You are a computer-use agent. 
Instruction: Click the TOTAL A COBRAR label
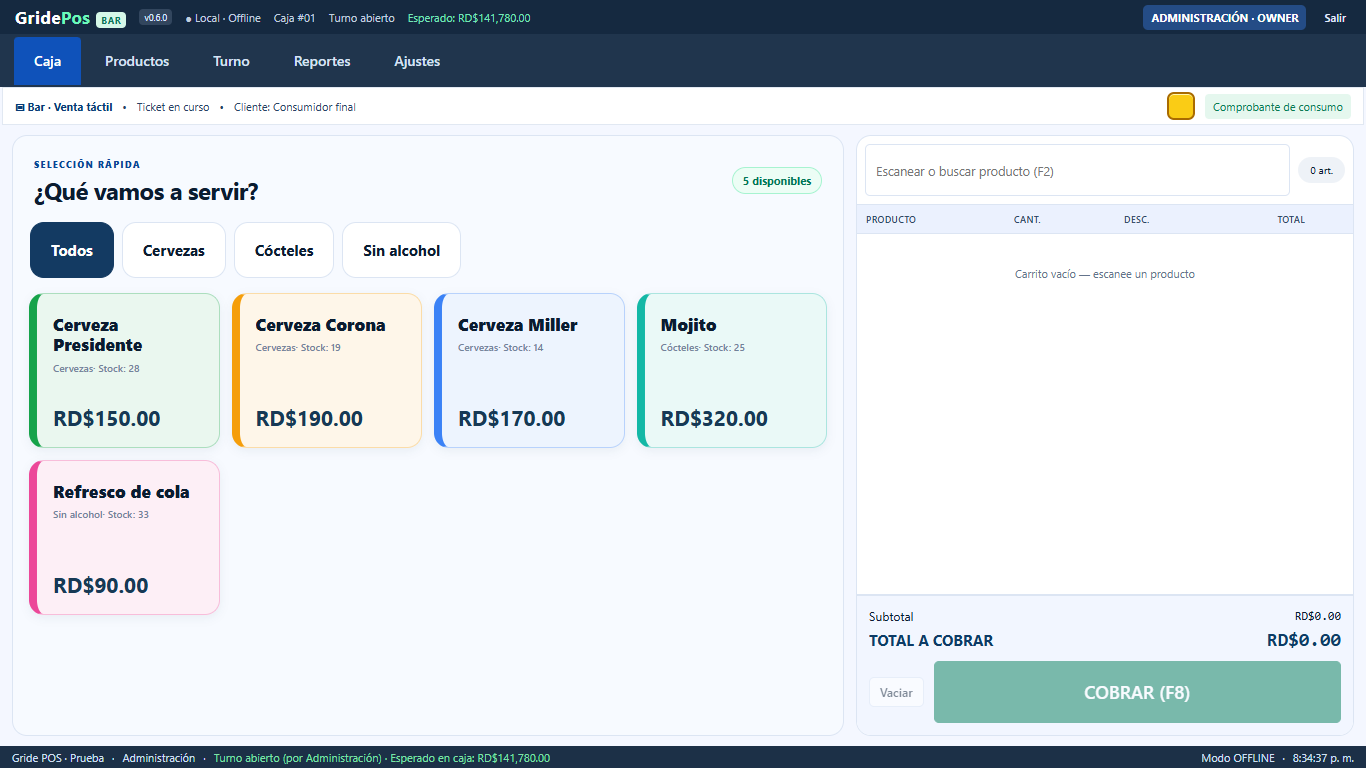[931, 641]
